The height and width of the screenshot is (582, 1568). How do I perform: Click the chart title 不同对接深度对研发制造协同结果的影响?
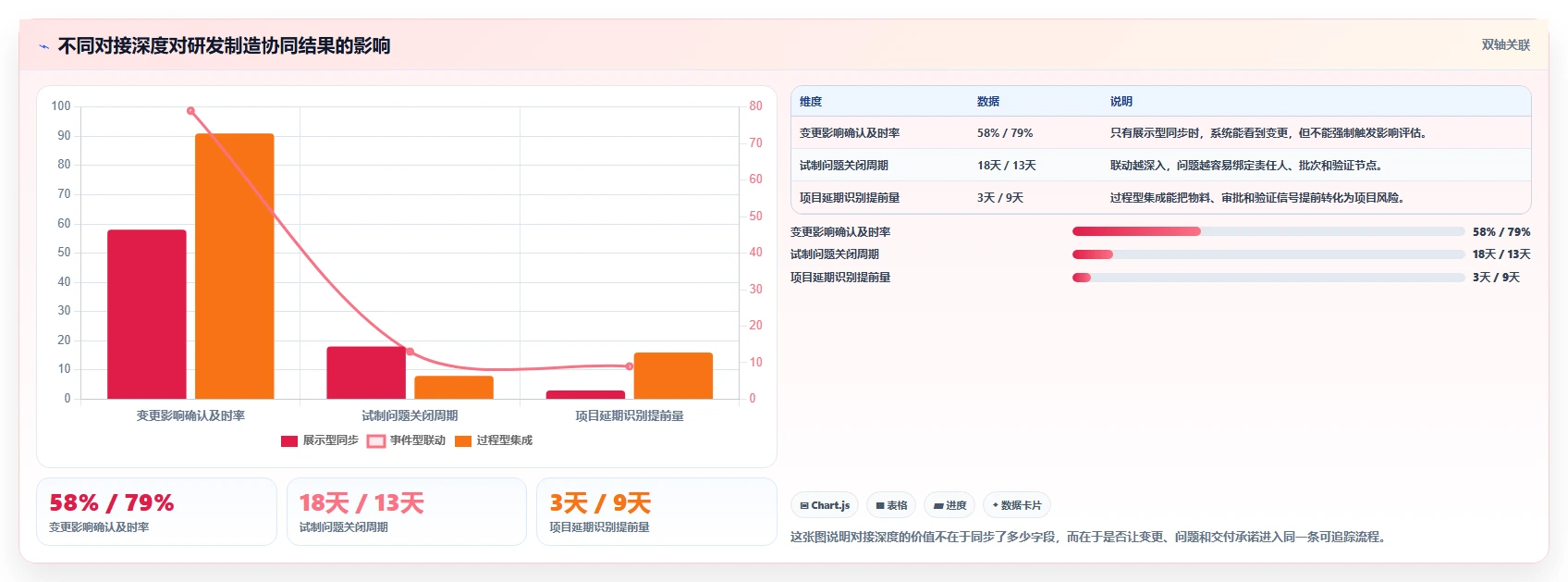coord(224,45)
